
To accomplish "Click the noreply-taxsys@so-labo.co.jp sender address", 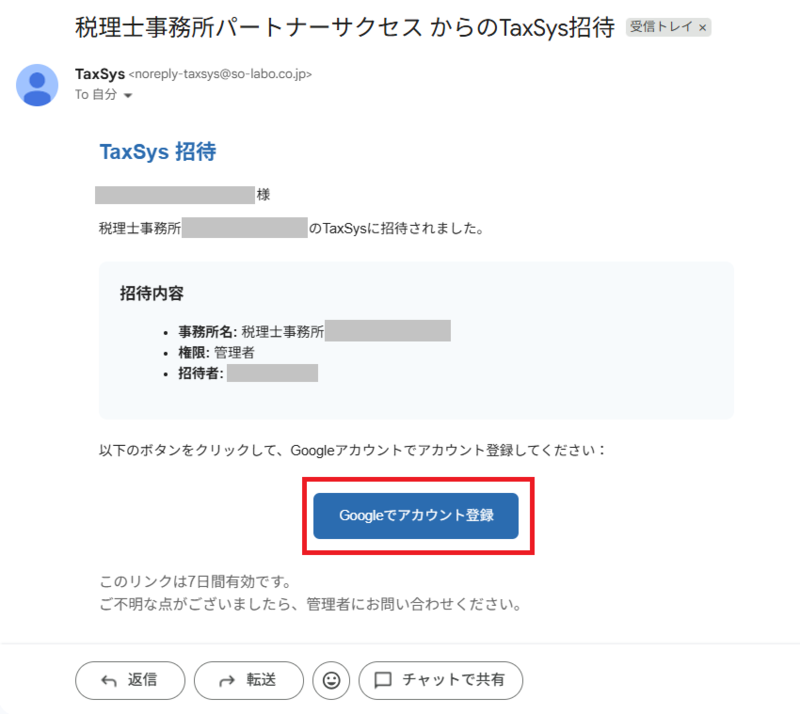I will pos(220,74).
